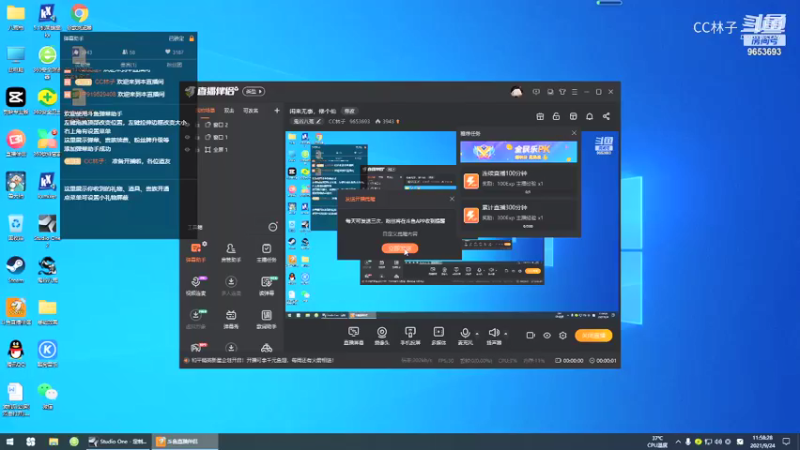The image size is (800, 450).
Task: Open the checklist task tool in the toolbox
Action: [266, 253]
